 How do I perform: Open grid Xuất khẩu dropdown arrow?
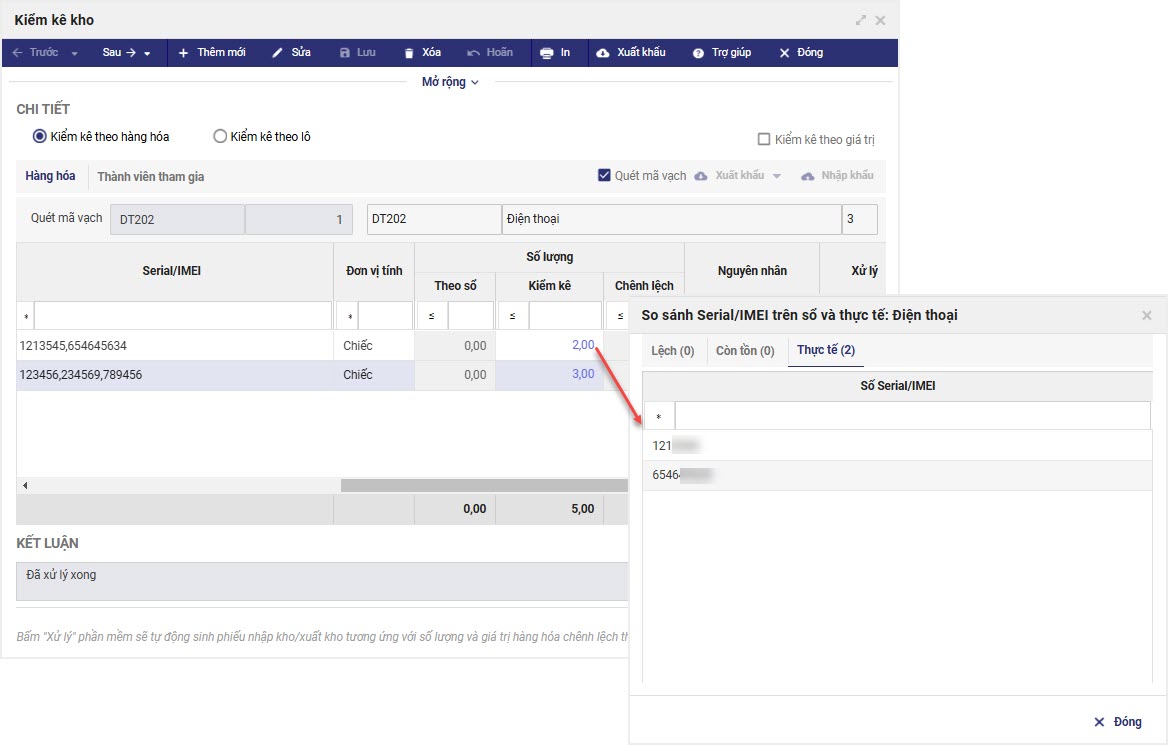tap(777, 176)
